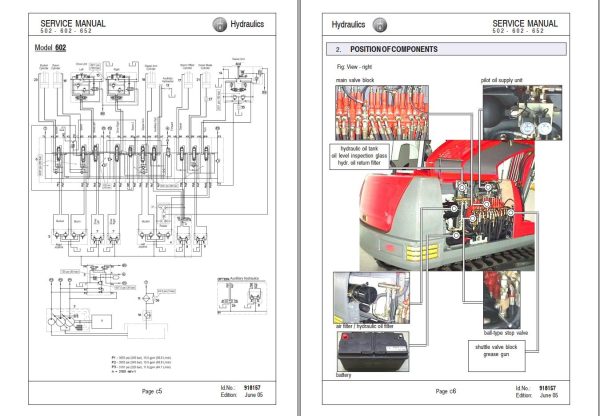Click the 'main valve block' label

355,80
